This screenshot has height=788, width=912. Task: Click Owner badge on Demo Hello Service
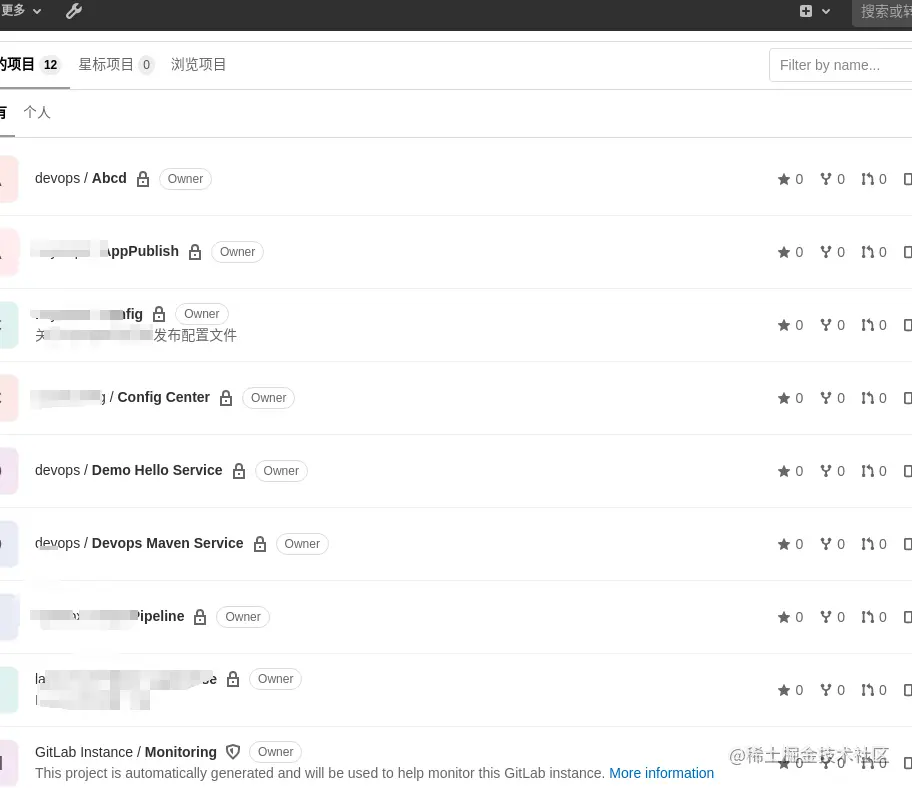pos(281,470)
